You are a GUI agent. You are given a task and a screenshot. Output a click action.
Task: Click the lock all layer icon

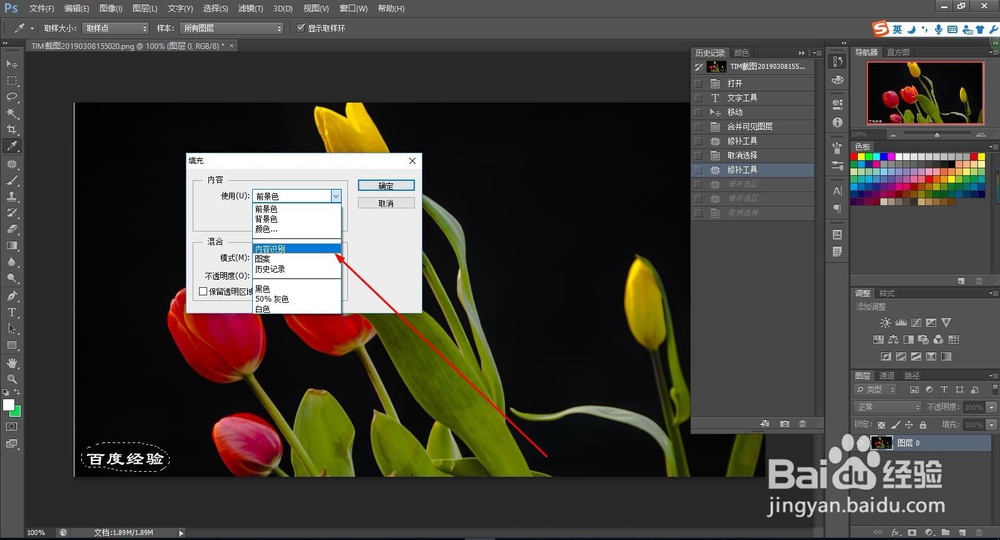point(923,425)
